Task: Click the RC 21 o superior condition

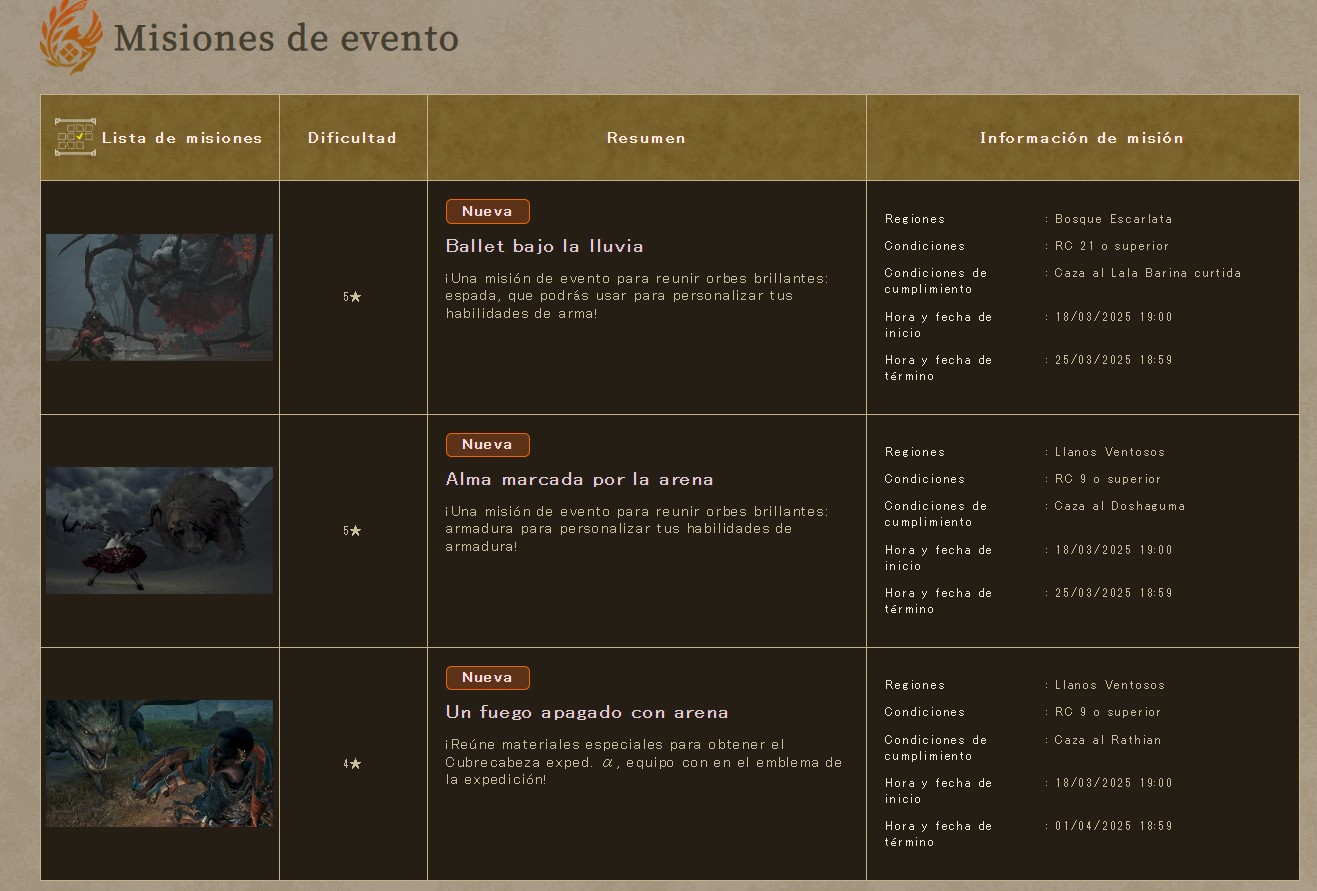Action: tap(1112, 246)
